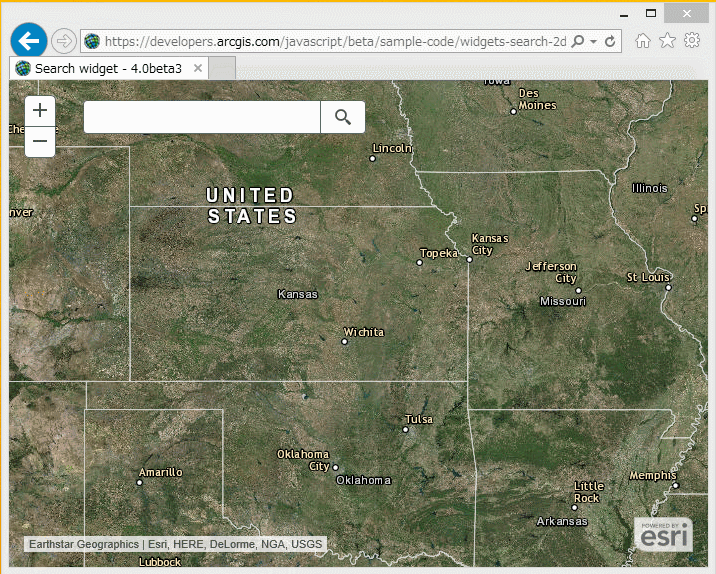The image size is (716, 574).
Task: Click the map zoom out minus button
Action: 40,142
